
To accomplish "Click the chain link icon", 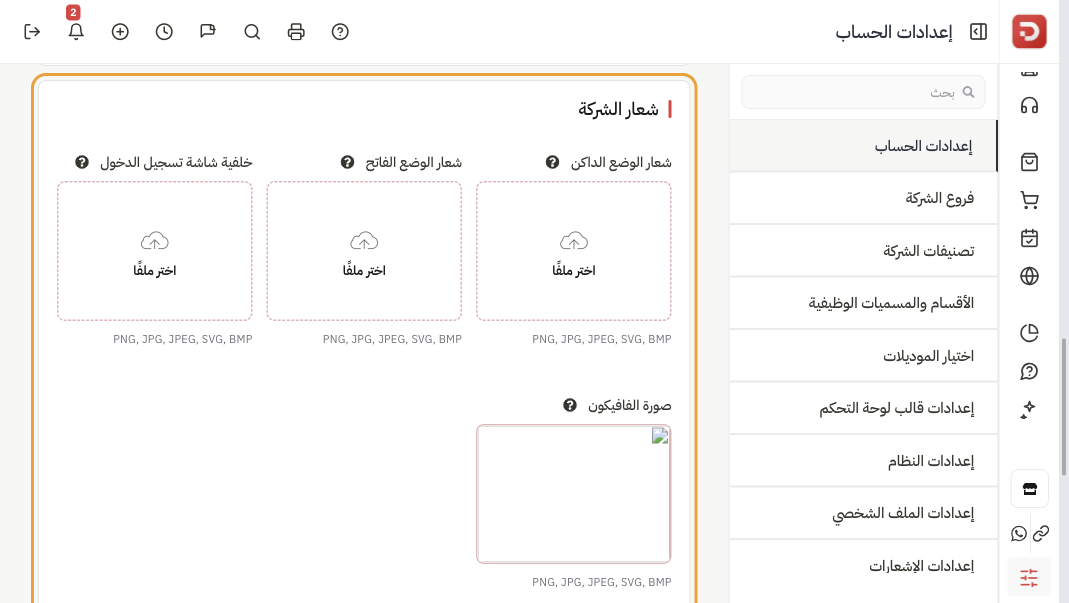I will click(1041, 533).
